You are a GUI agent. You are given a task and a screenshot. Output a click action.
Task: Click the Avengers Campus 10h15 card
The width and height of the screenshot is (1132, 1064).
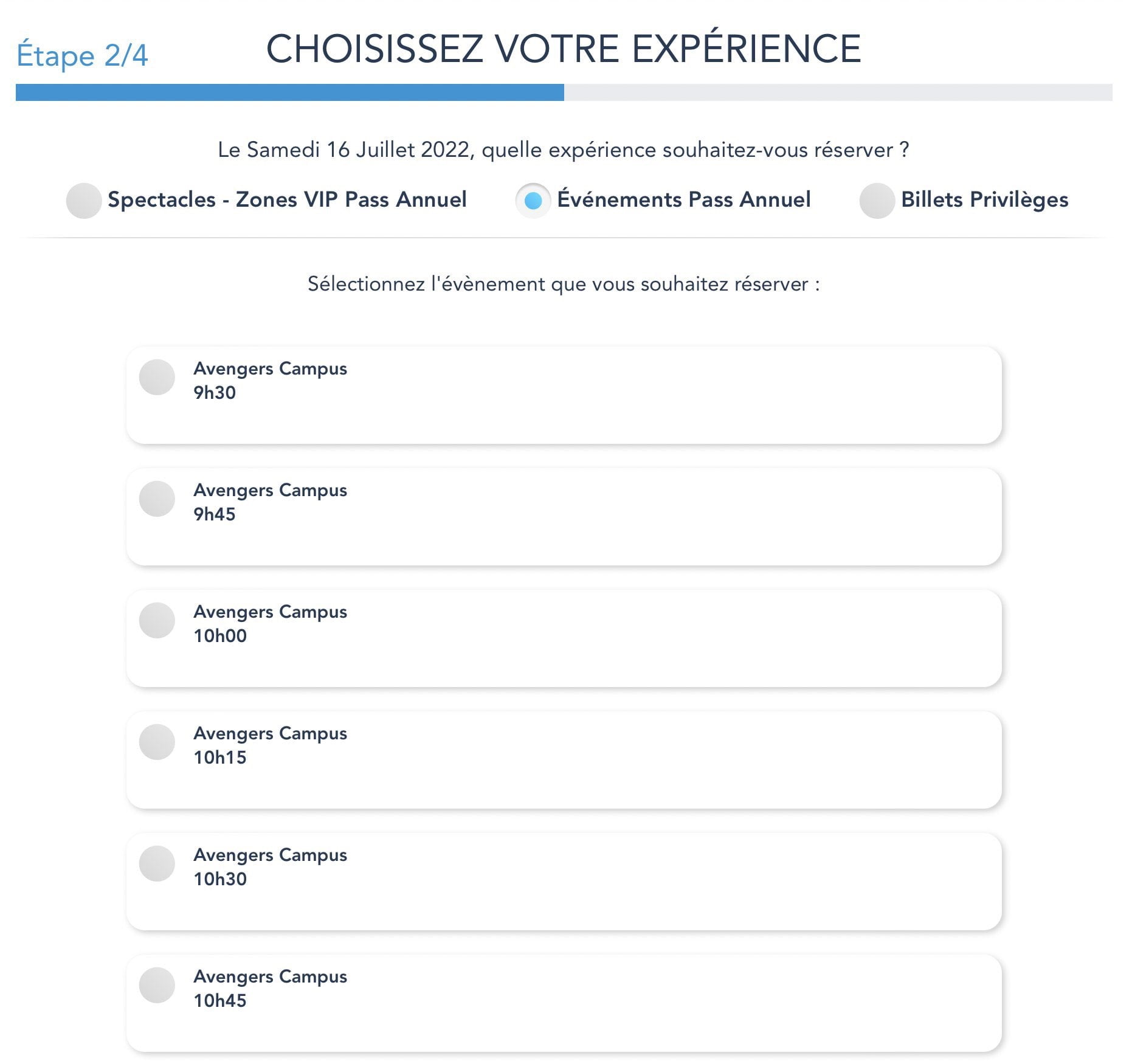click(564, 760)
